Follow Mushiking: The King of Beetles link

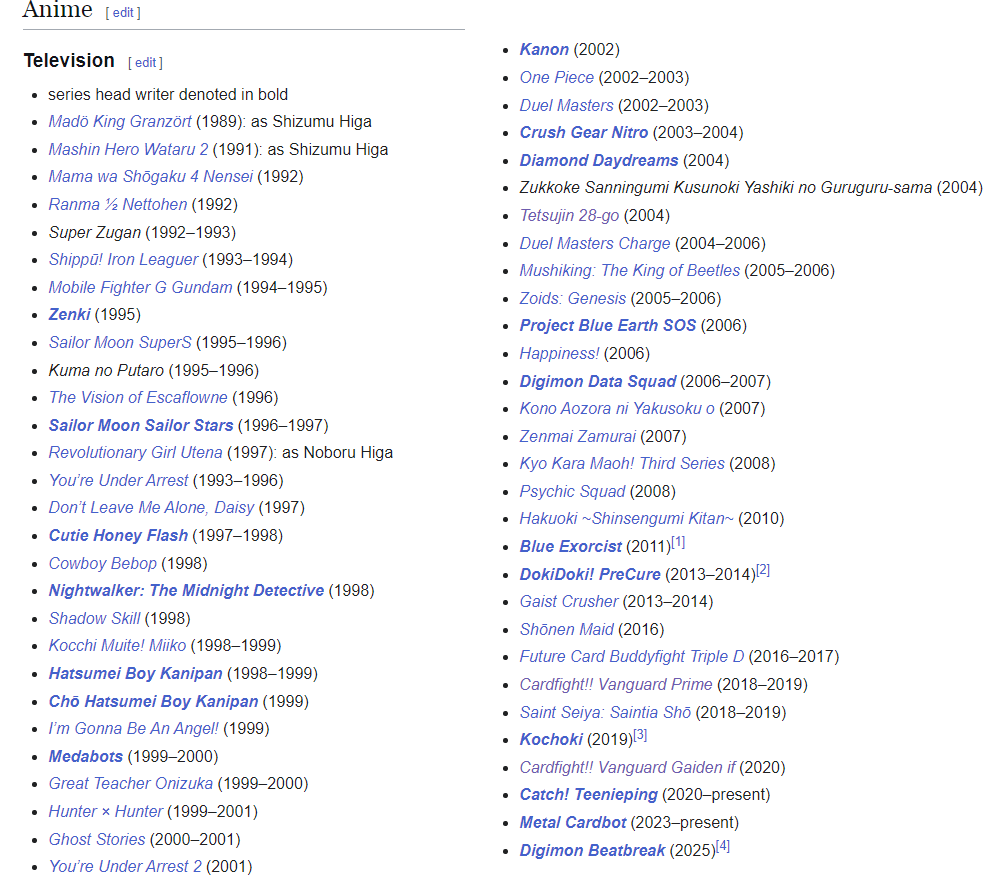[630, 271]
